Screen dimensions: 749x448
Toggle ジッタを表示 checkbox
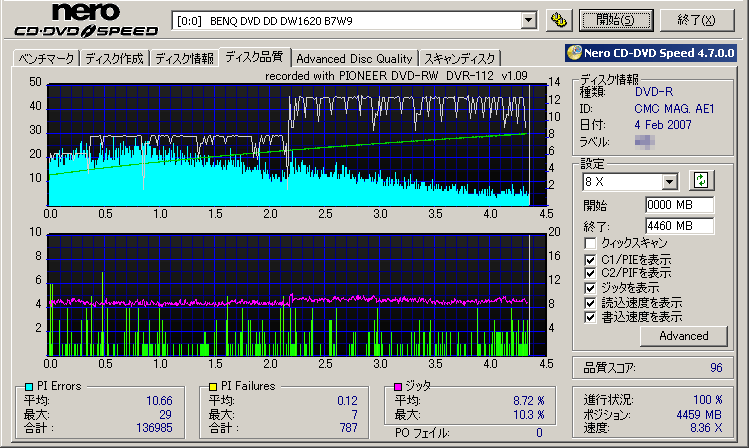pyautogui.click(x=590, y=288)
